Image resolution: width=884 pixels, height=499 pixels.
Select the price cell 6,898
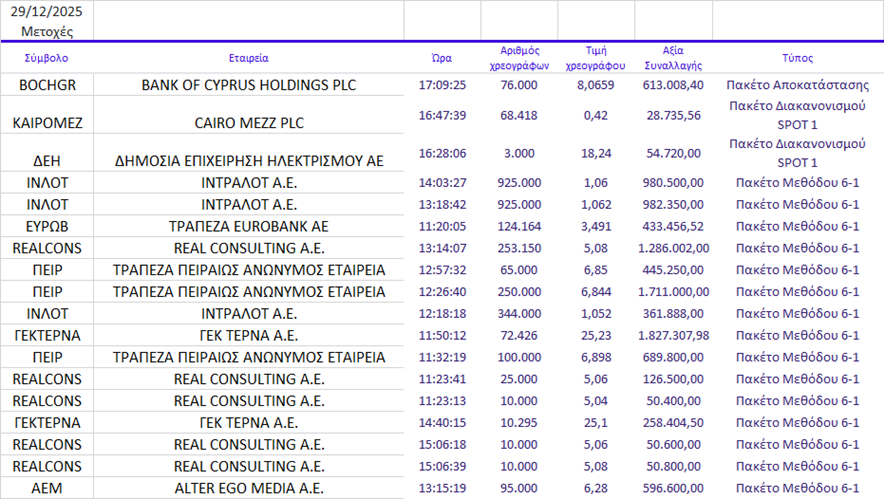596,357
